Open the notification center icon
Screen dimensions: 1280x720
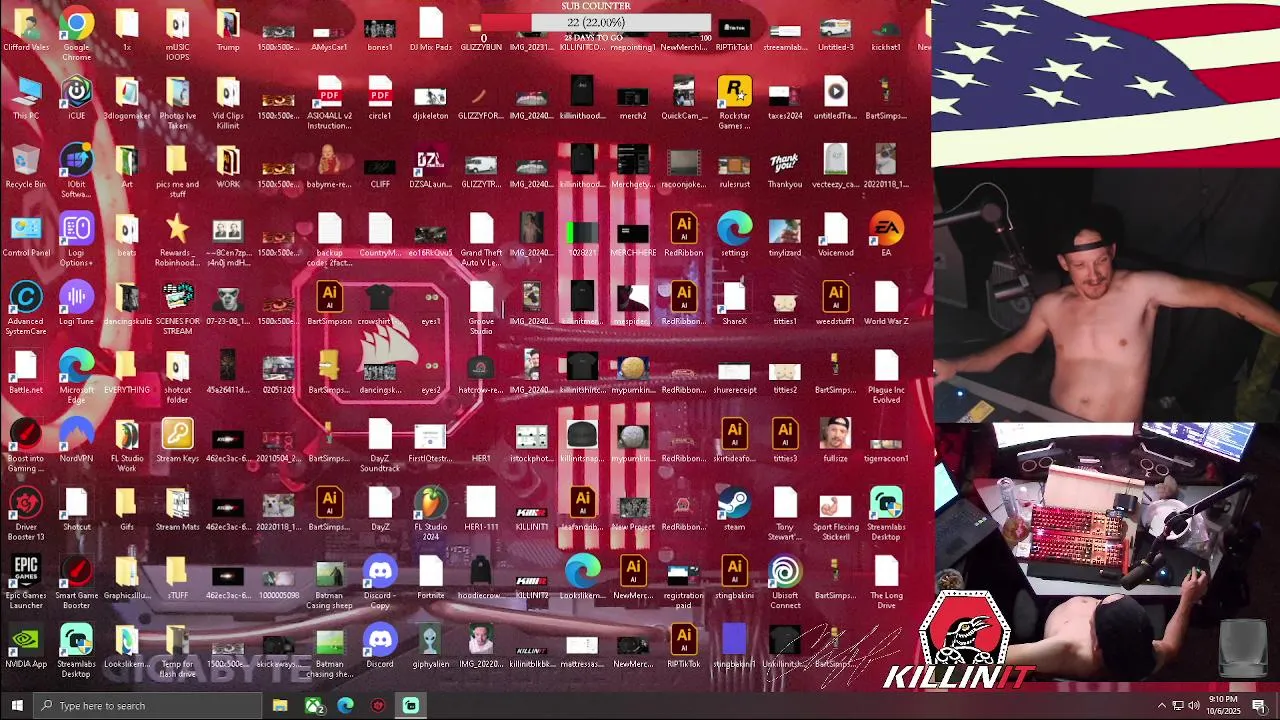click(1259, 706)
